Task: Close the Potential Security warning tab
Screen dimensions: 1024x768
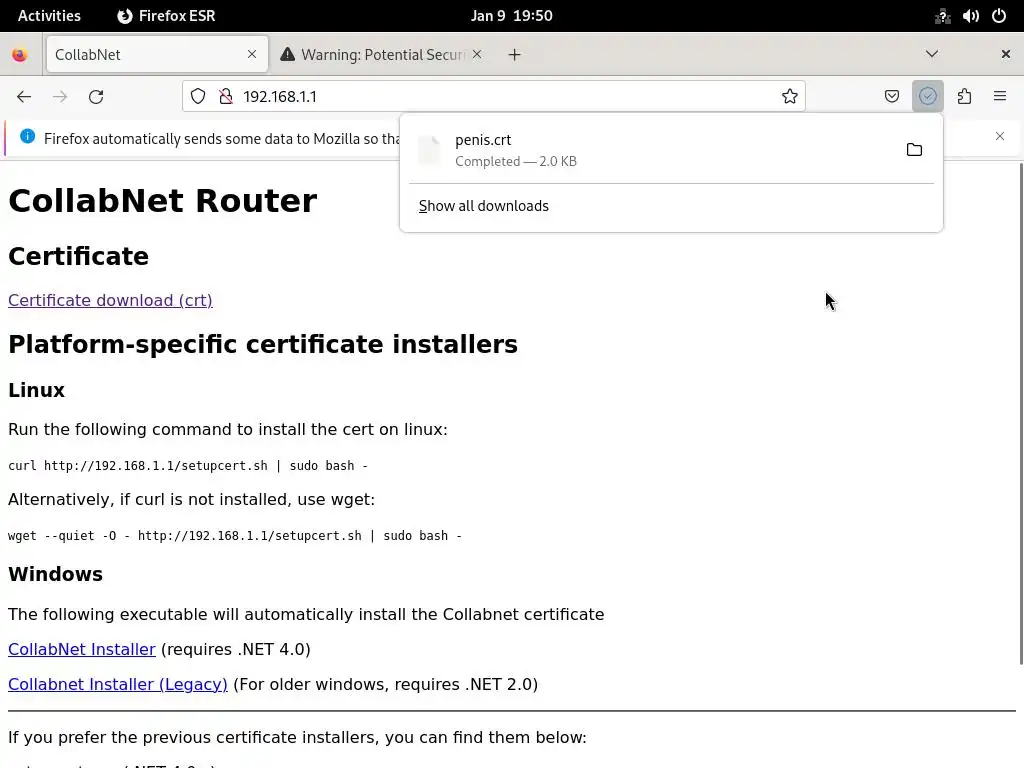Action: 477,54
